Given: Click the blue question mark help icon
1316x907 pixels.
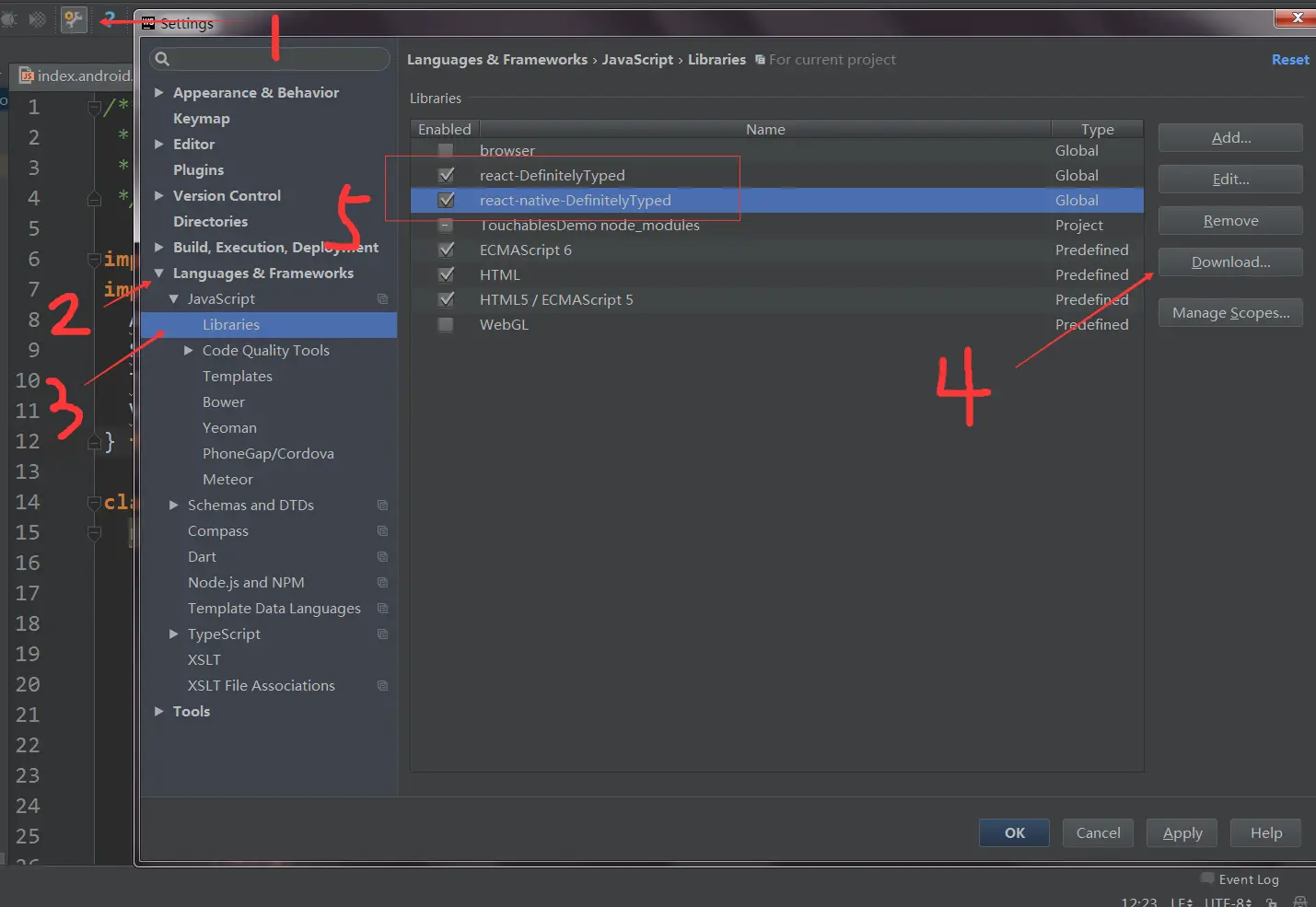Looking at the screenshot, I should (x=110, y=18).
